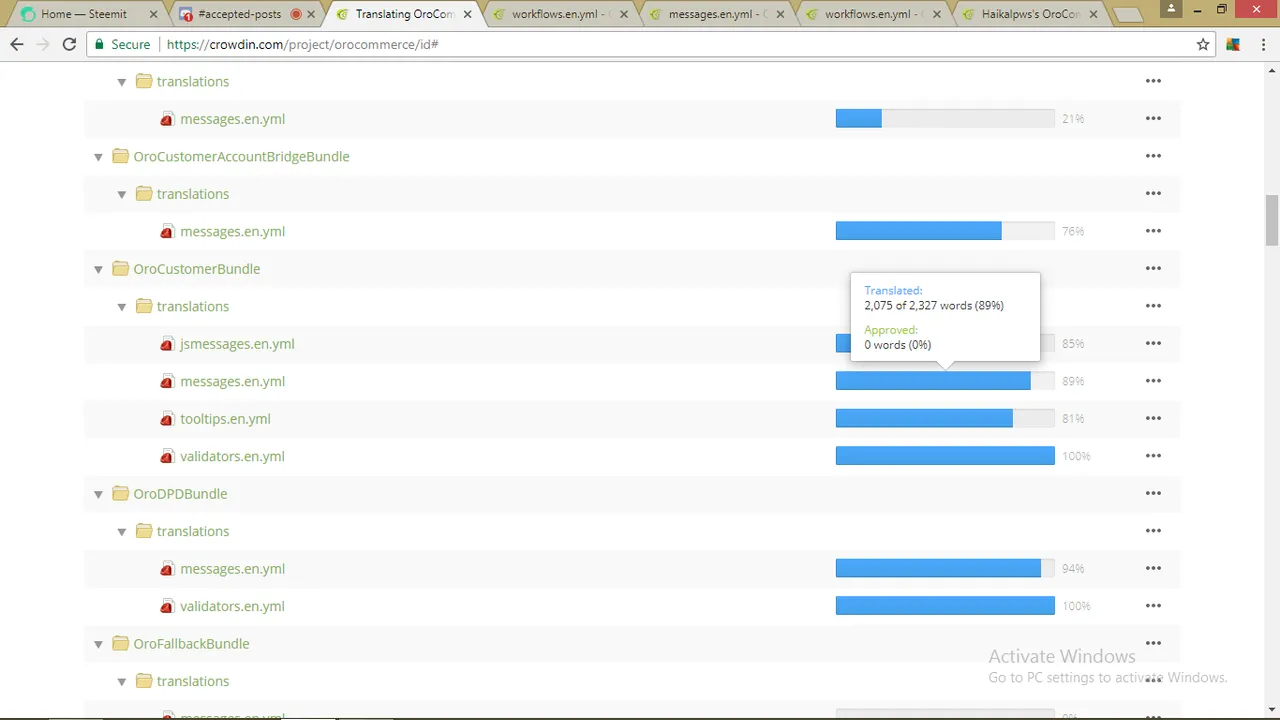
Task: Click the 21% progress bar of messages.en.yml
Action: point(945,118)
